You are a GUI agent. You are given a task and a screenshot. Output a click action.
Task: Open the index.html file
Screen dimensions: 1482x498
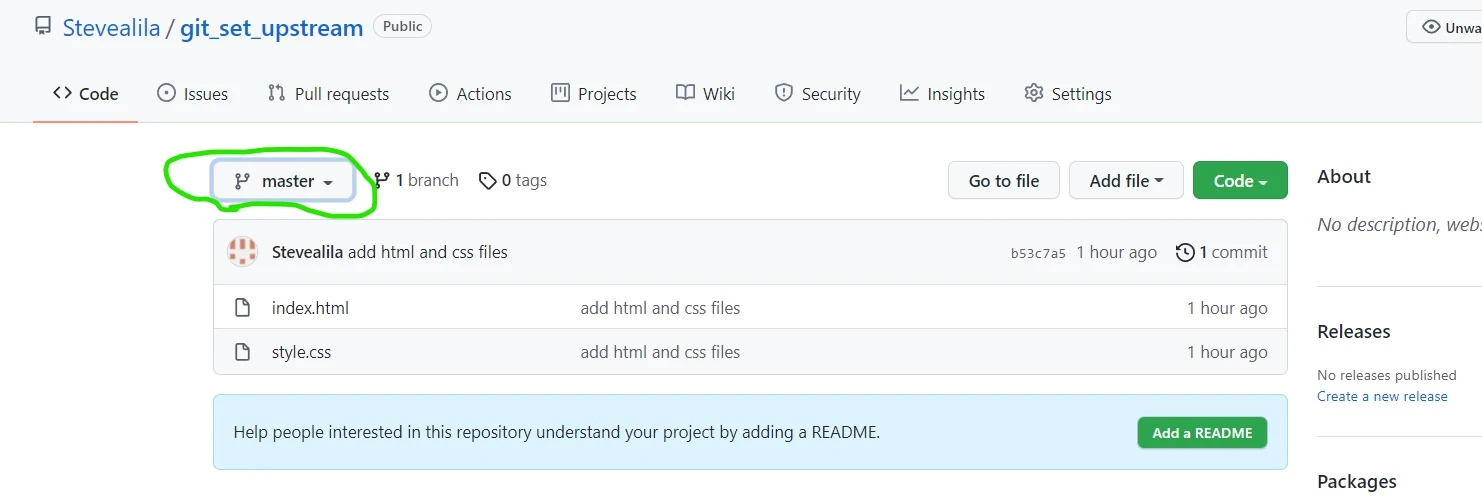(310, 308)
